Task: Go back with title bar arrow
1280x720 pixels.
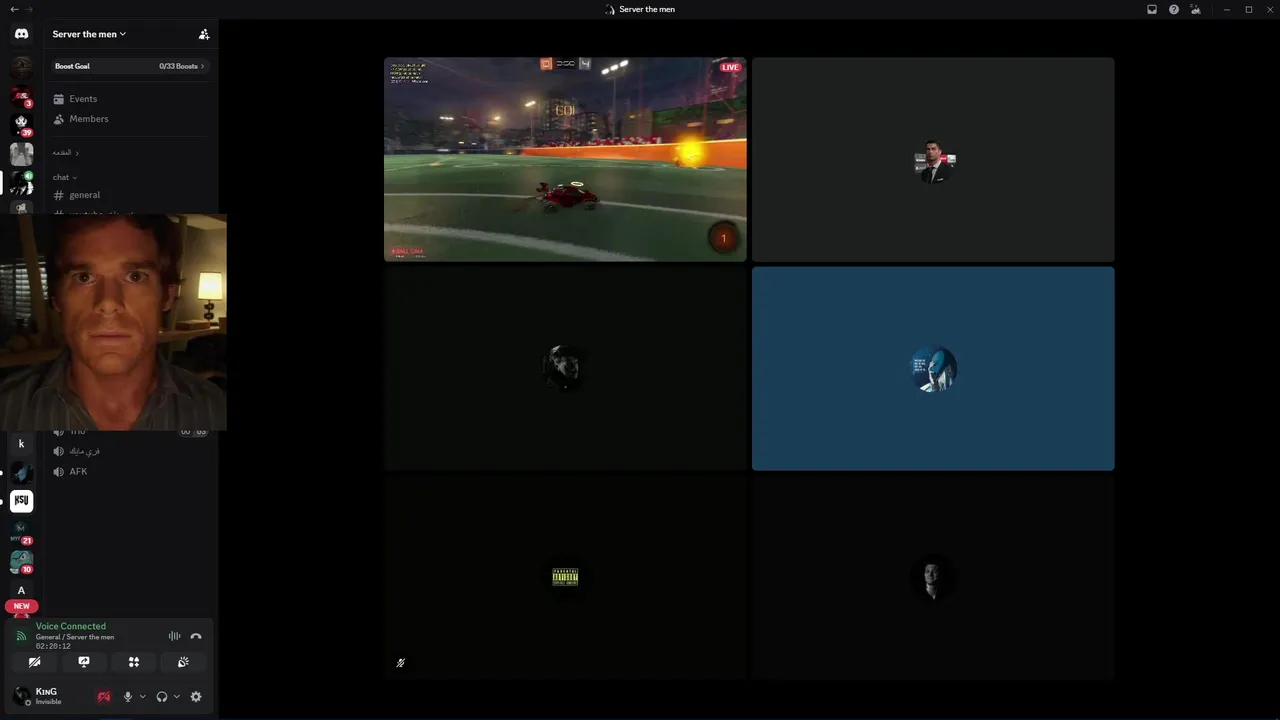Action: click(14, 9)
